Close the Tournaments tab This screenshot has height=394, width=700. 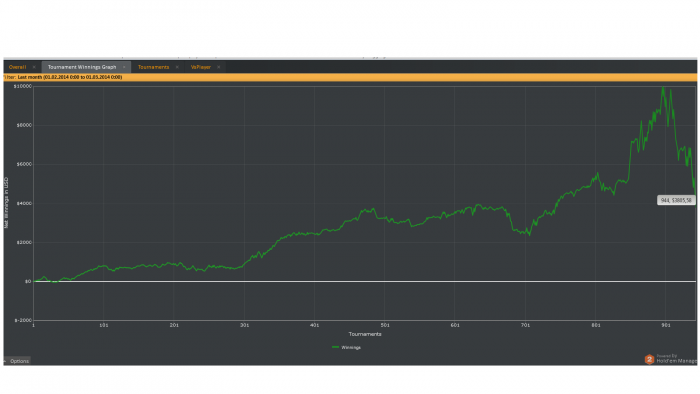pos(177,67)
